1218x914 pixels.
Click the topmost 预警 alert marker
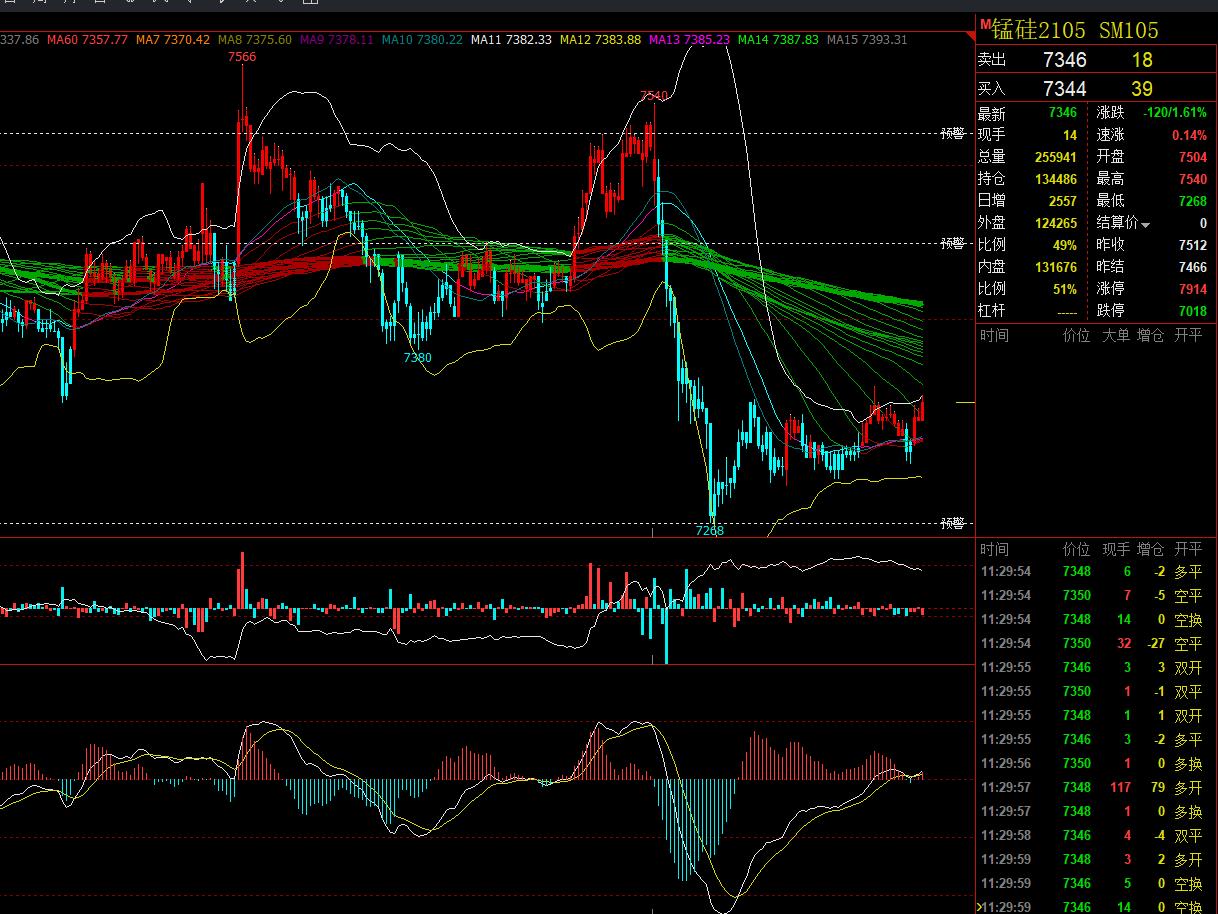[952, 133]
